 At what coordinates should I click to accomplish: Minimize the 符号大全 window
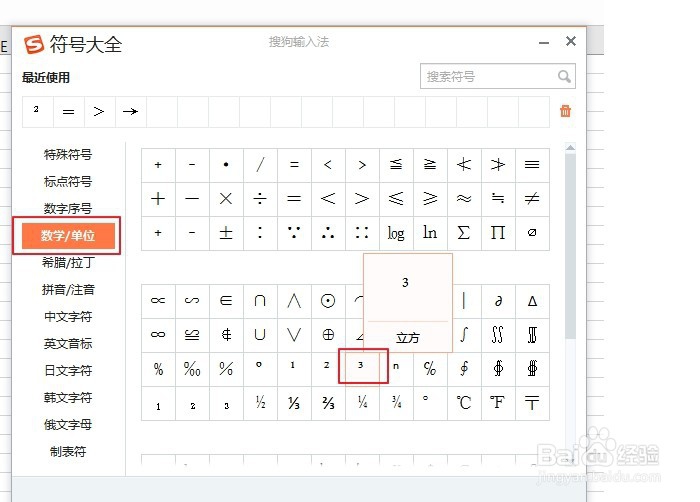pyautogui.click(x=544, y=43)
